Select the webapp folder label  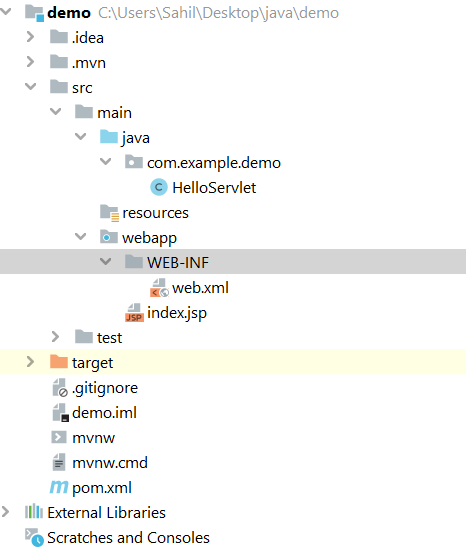click(149, 238)
